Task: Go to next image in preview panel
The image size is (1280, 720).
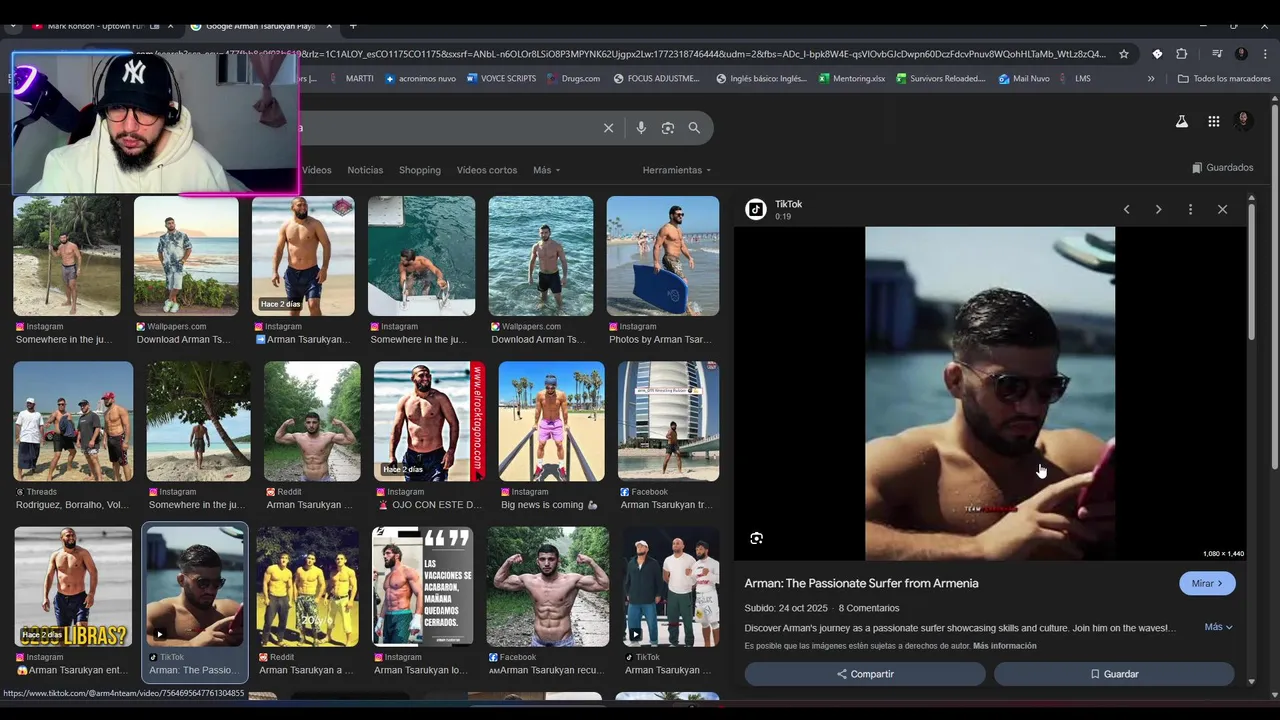Action: 1158,209
